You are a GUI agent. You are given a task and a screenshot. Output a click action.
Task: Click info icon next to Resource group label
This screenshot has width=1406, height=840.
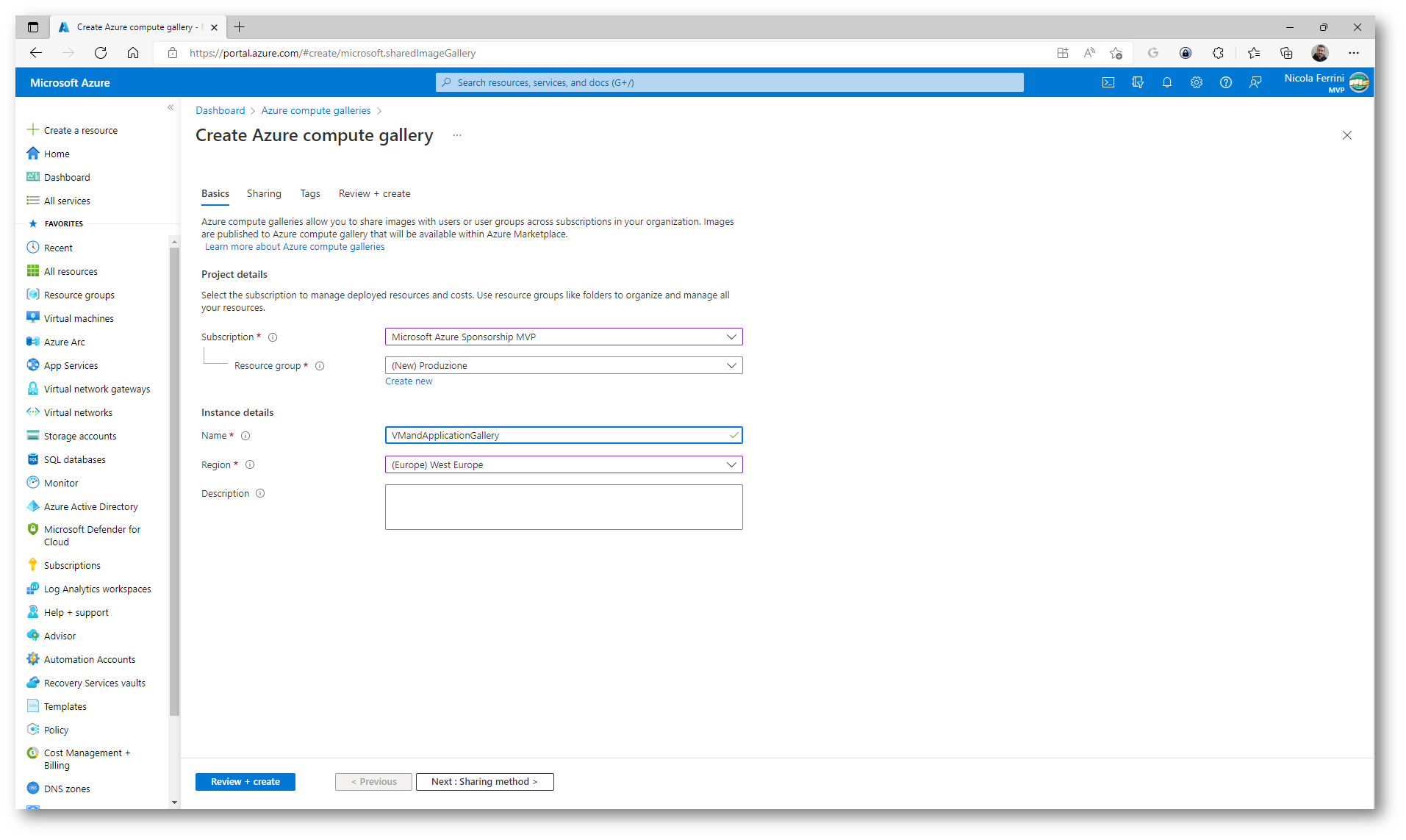click(320, 366)
